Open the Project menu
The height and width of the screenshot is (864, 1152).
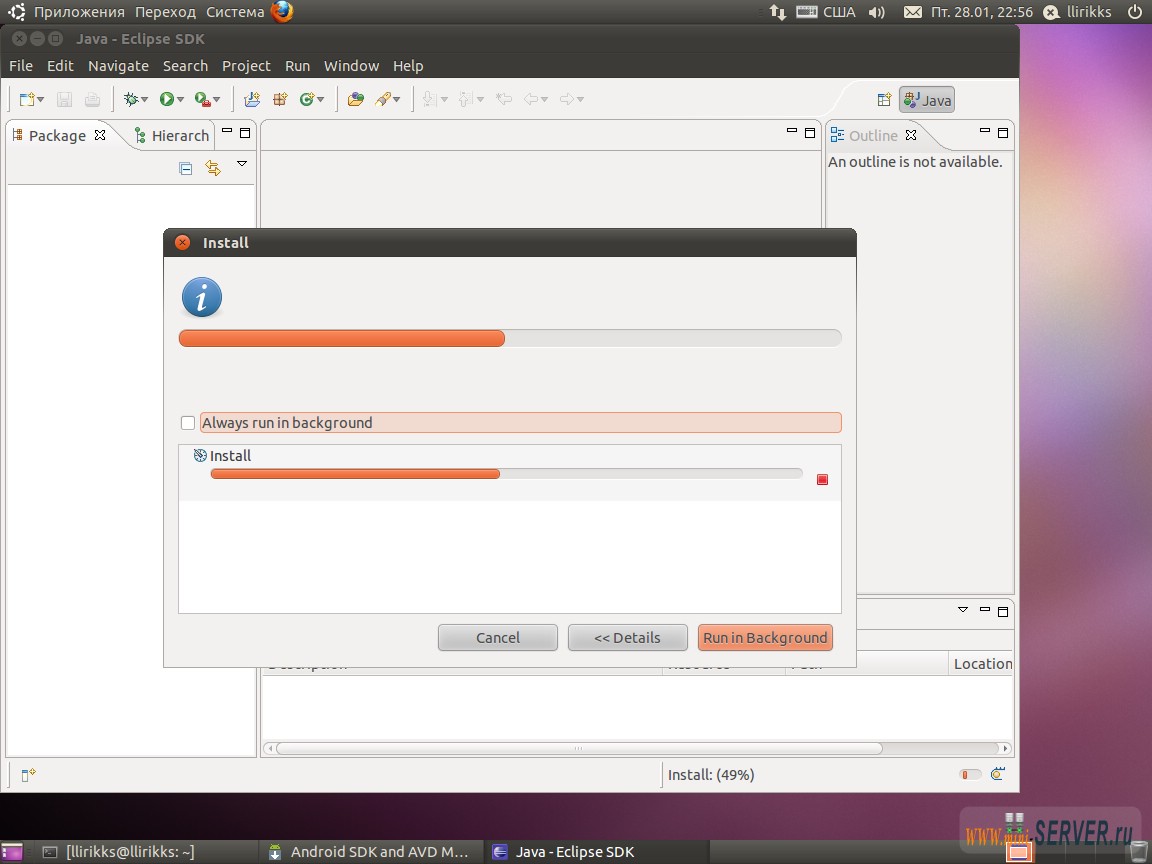point(246,66)
